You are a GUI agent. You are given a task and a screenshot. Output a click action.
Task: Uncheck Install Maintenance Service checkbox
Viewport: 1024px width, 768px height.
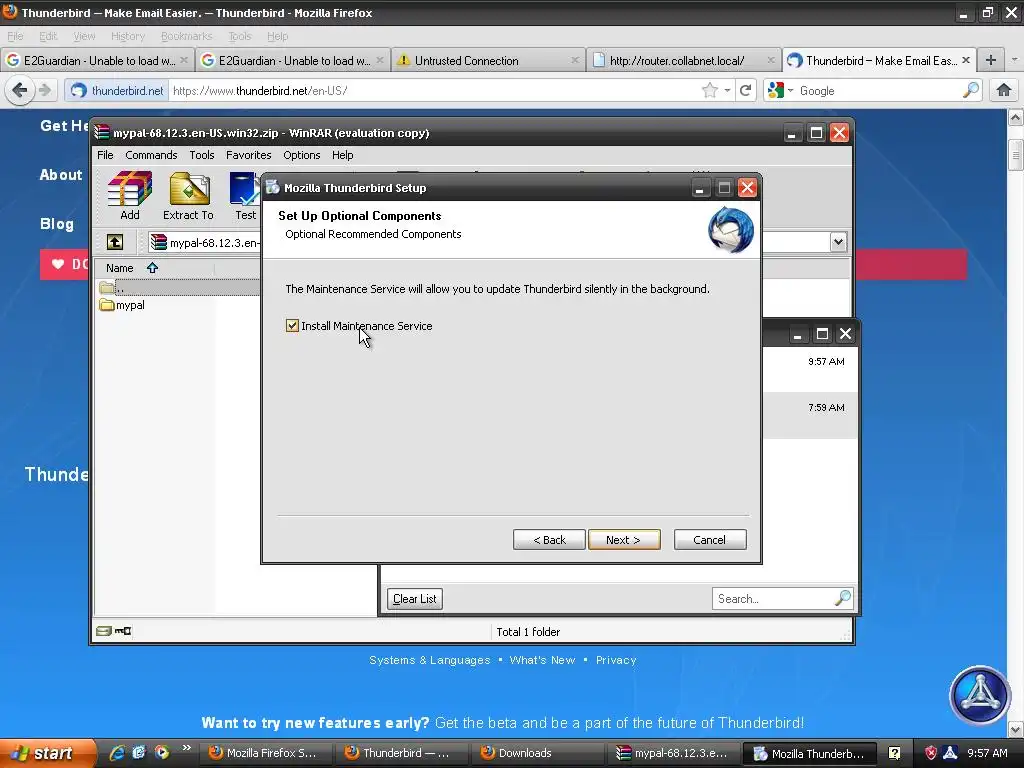pos(292,325)
